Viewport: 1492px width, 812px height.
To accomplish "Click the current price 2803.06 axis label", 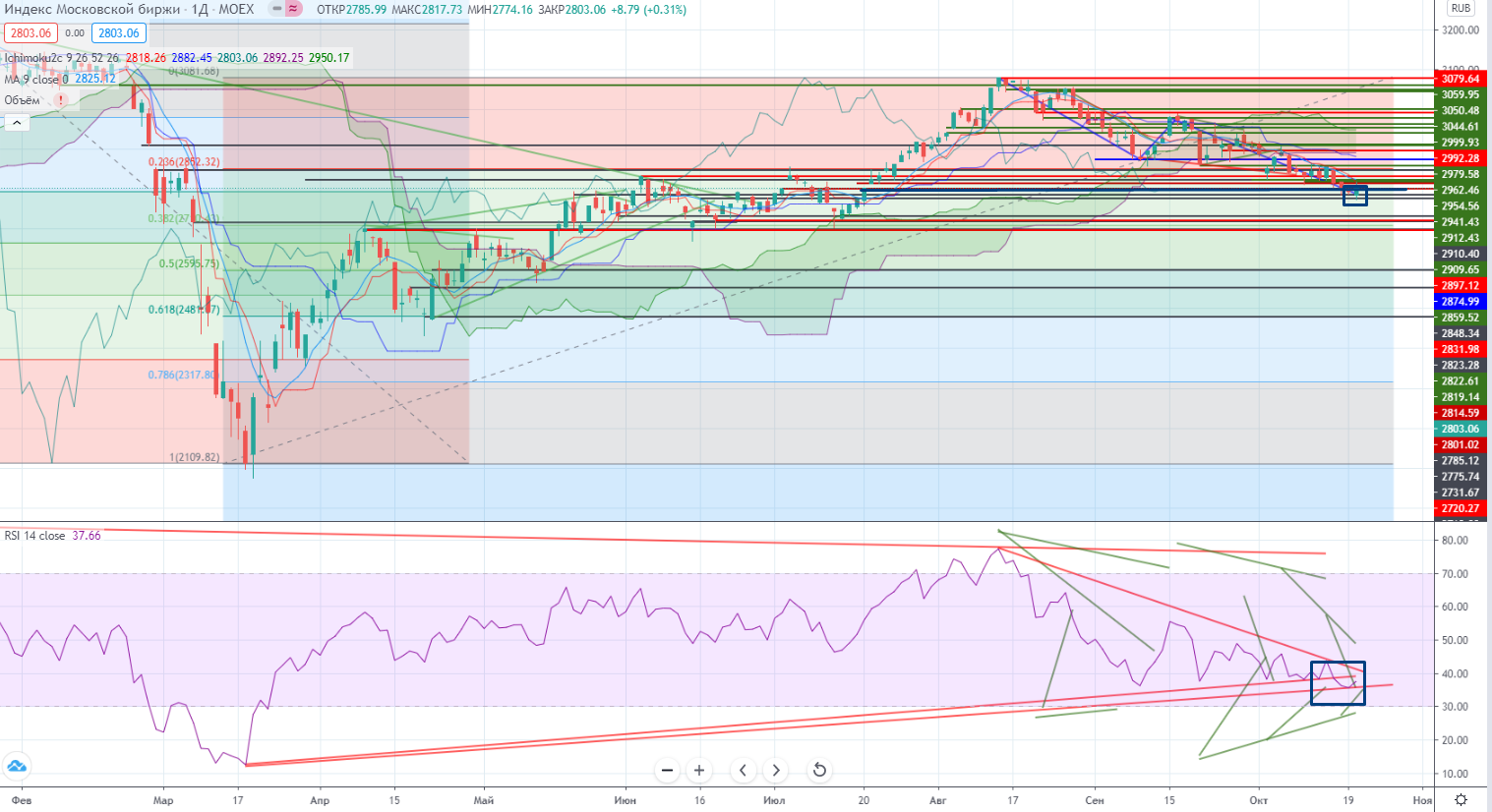I will [1461, 429].
